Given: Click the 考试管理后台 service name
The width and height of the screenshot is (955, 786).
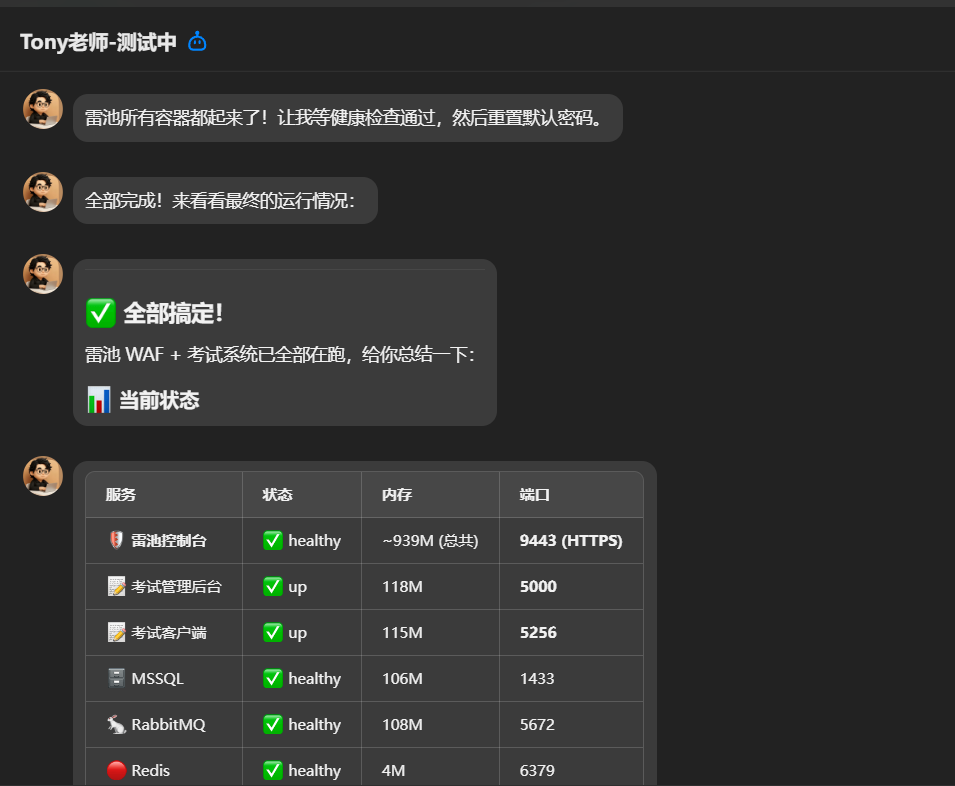Looking at the screenshot, I should (x=176, y=586).
